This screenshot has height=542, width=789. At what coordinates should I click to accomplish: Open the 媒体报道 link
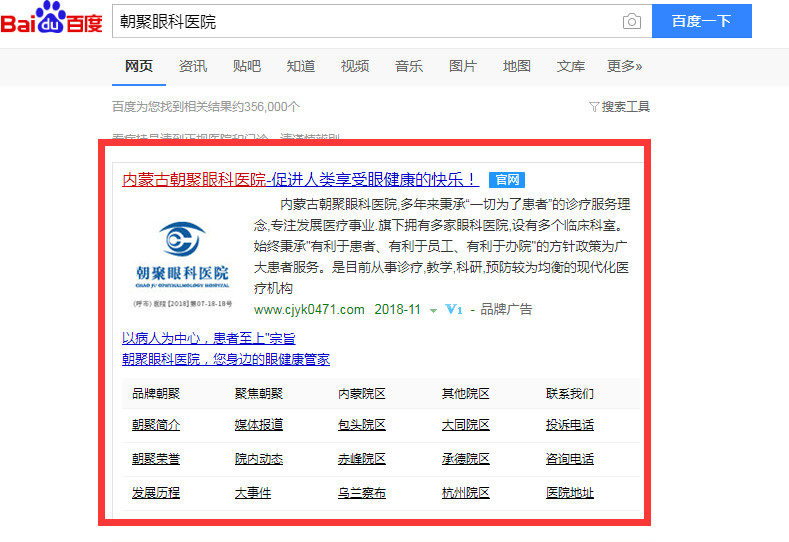pos(259,425)
